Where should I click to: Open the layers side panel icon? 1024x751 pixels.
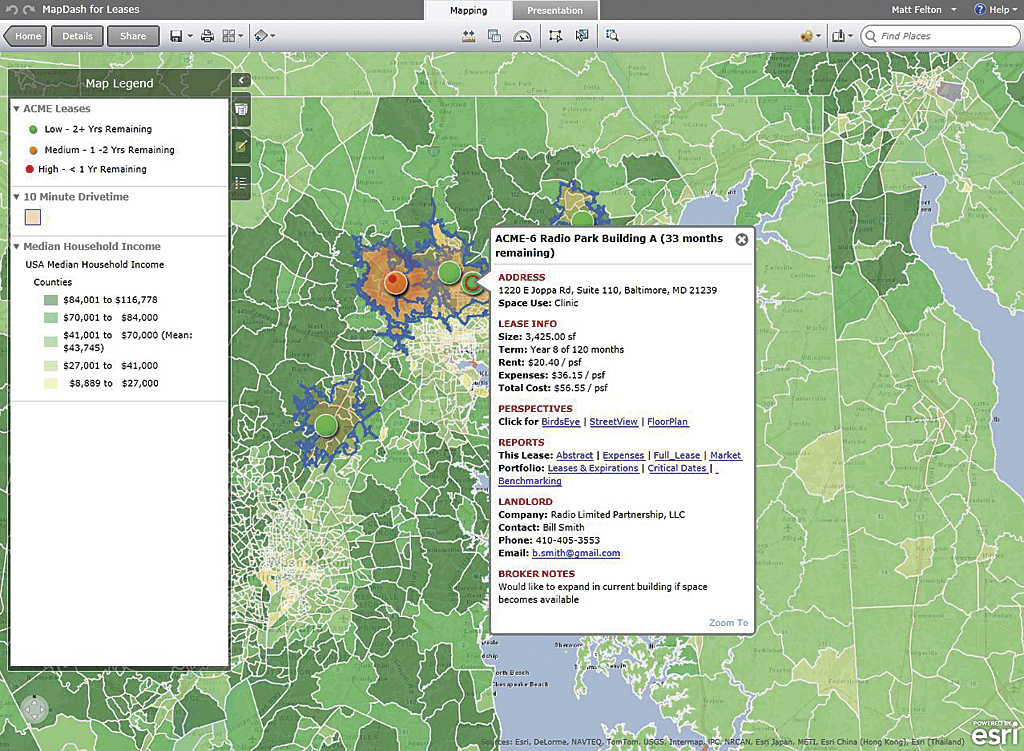point(241,109)
